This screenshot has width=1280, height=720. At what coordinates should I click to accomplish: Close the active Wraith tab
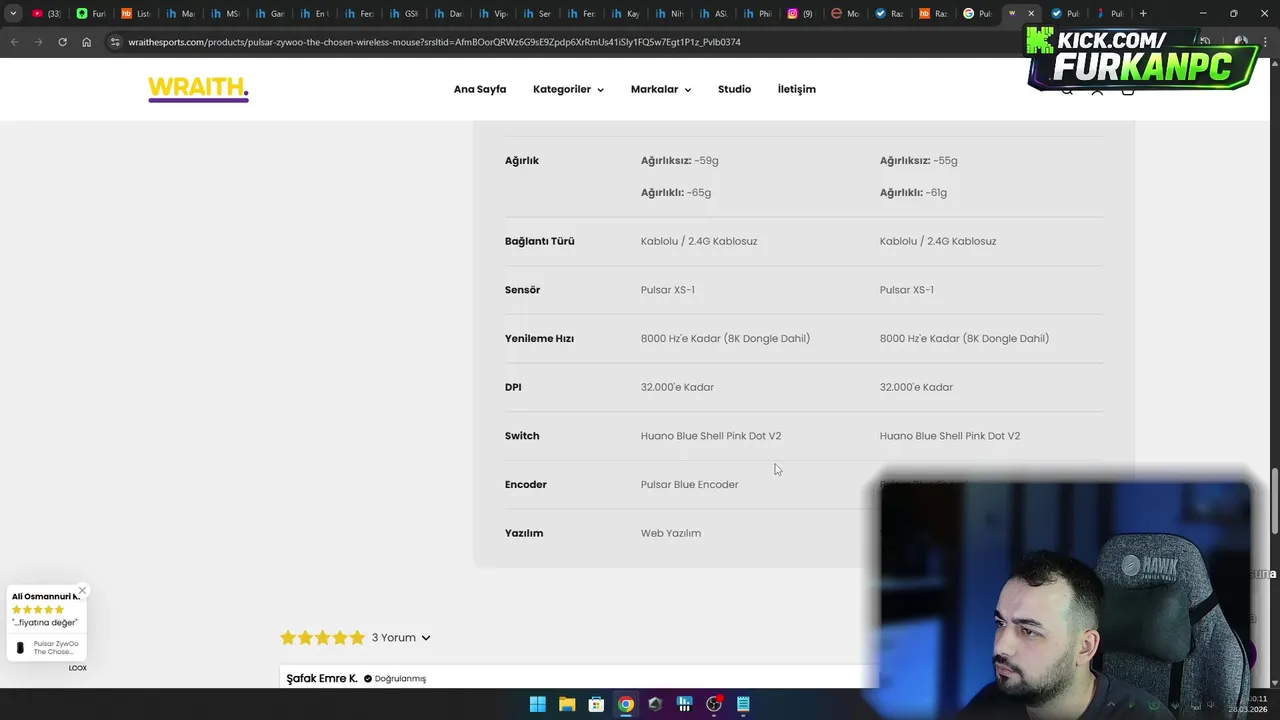1031,13
